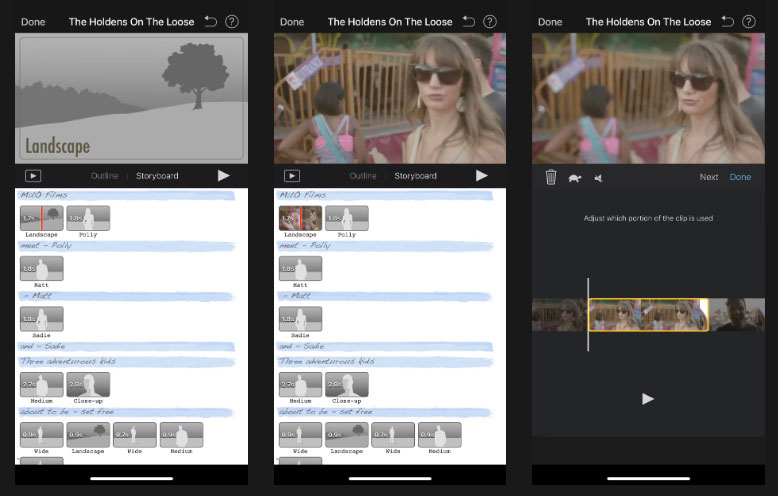Select the Close-up placeholder in the left storyboard
The width and height of the screenshot is (778, 496).
[x=88, y=384]
